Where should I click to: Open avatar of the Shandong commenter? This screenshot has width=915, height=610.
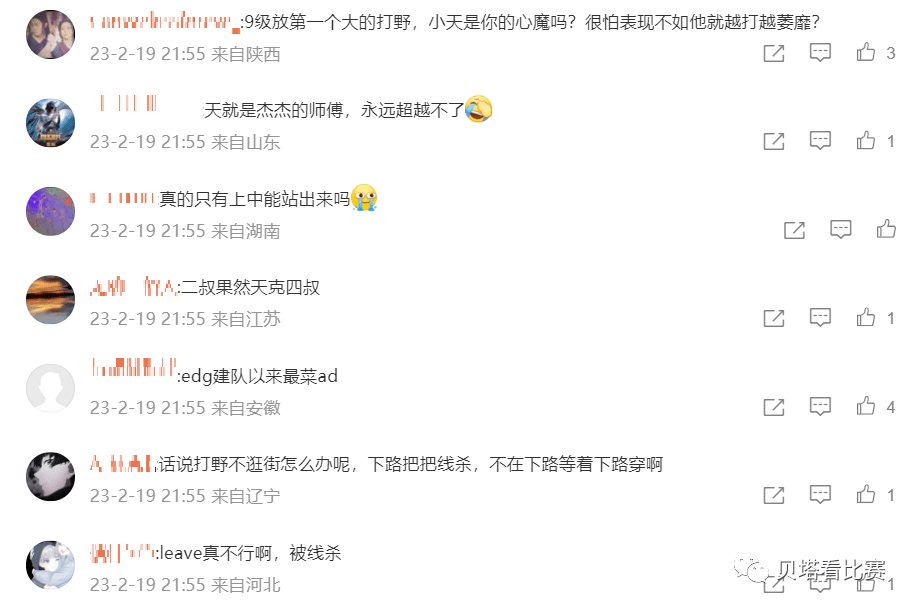pos(51,123)
